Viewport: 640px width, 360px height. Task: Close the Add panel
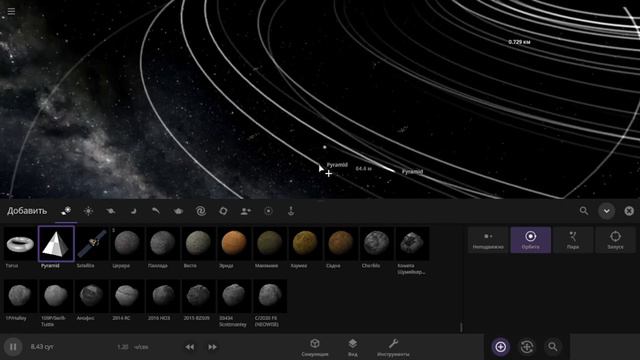tap(629, 211)
